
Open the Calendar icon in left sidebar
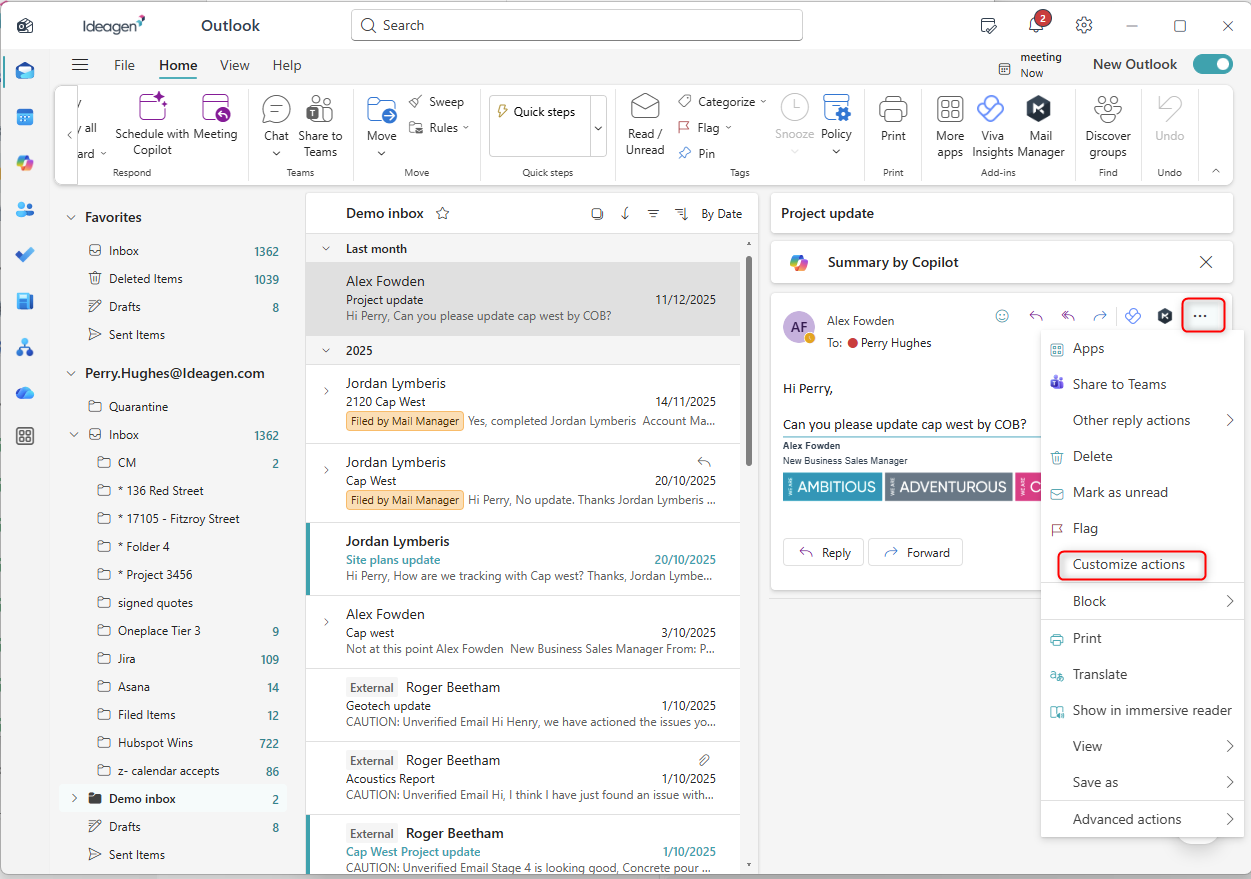coord(25,117)
